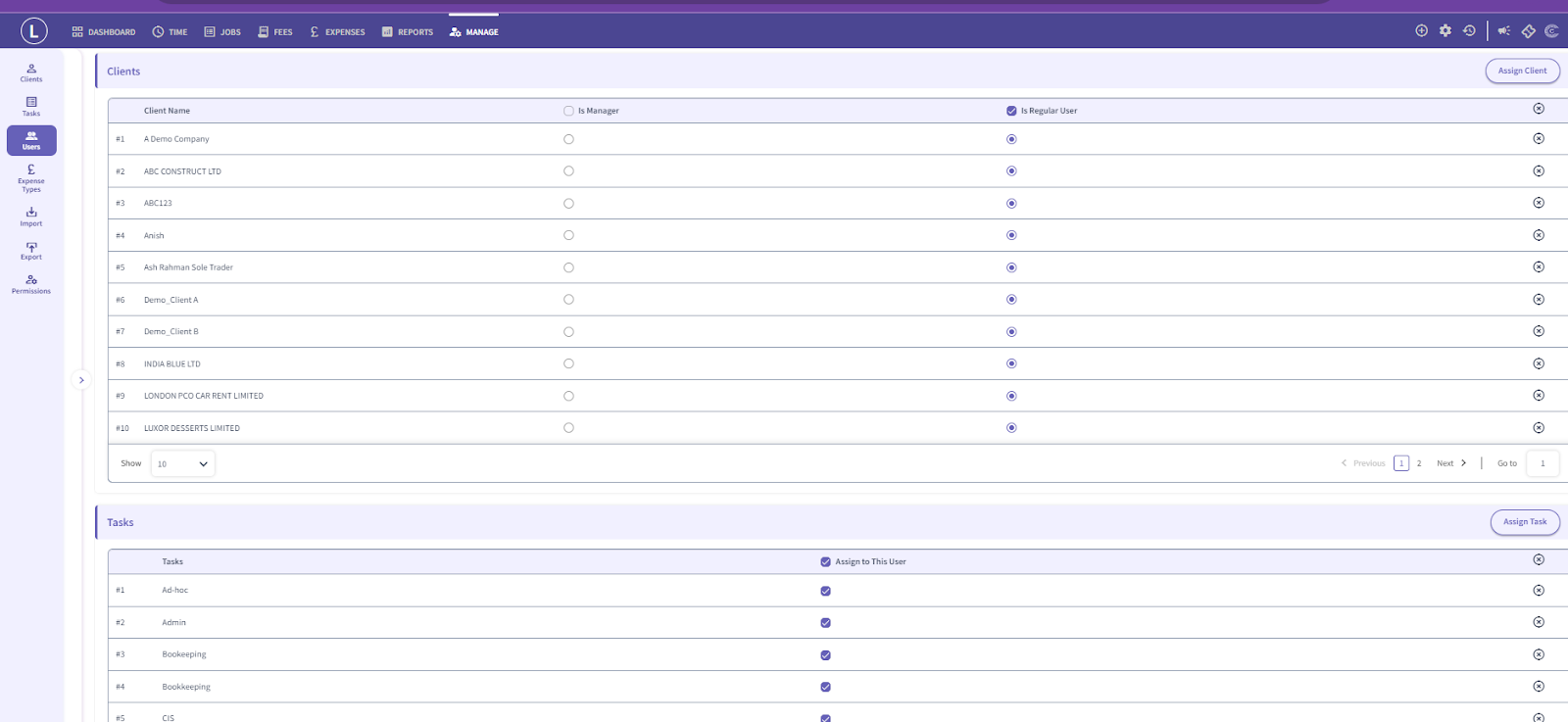Tick the Is Manager header checkbox
This screenshot has width=1568, height=722.
pyautogui.click(x=568, y=111)
